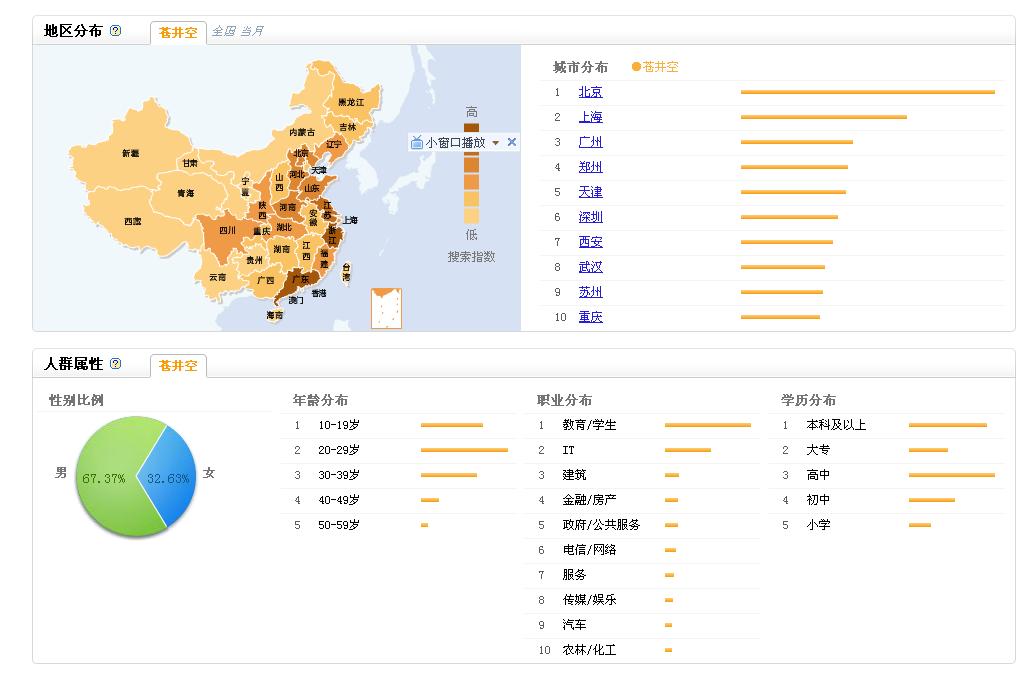Click the 北京 search index bar

(x=867, y=92)
